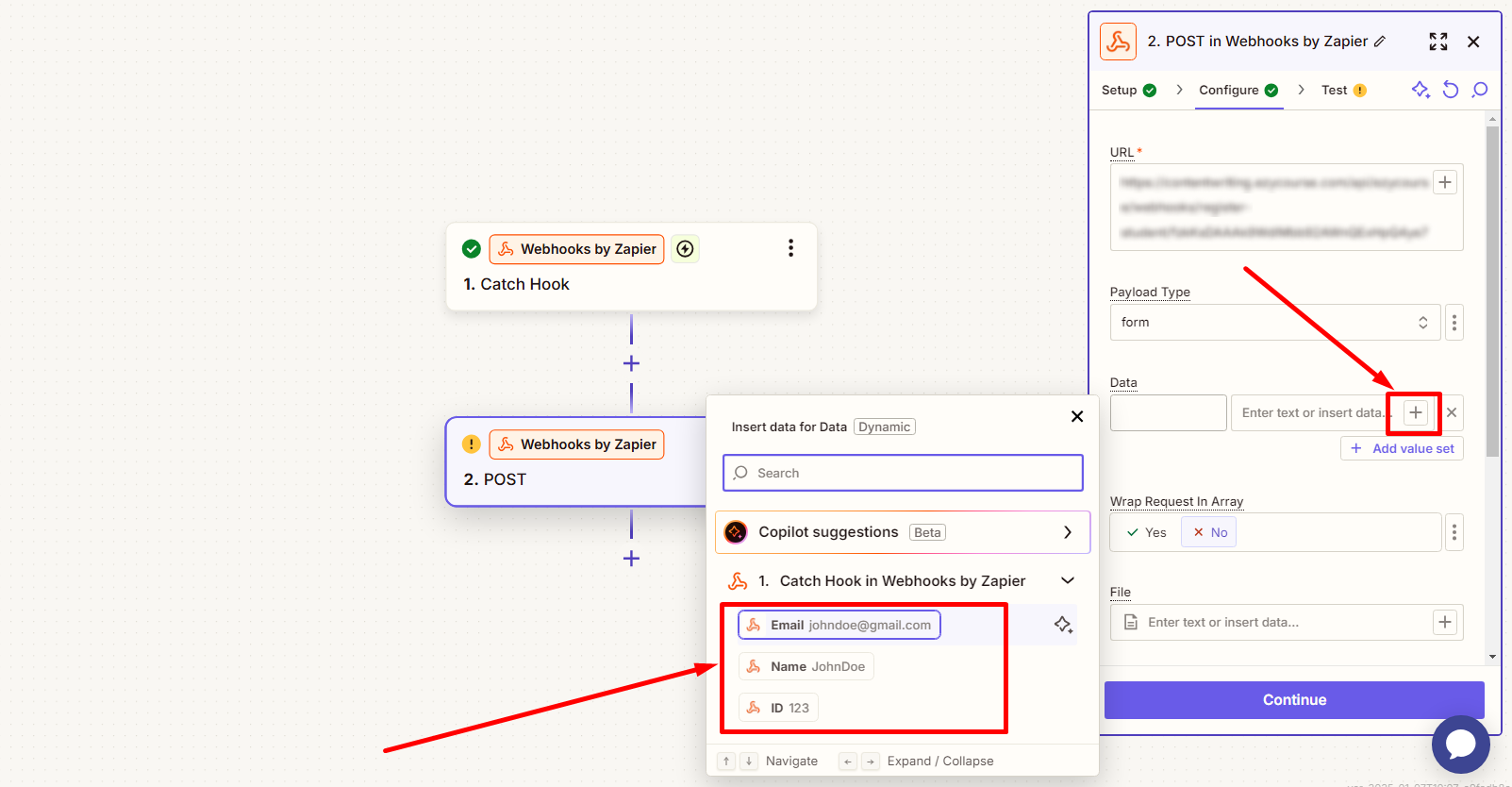
Task: Close the Insert data popup
Action: (x=1077, y=416)
